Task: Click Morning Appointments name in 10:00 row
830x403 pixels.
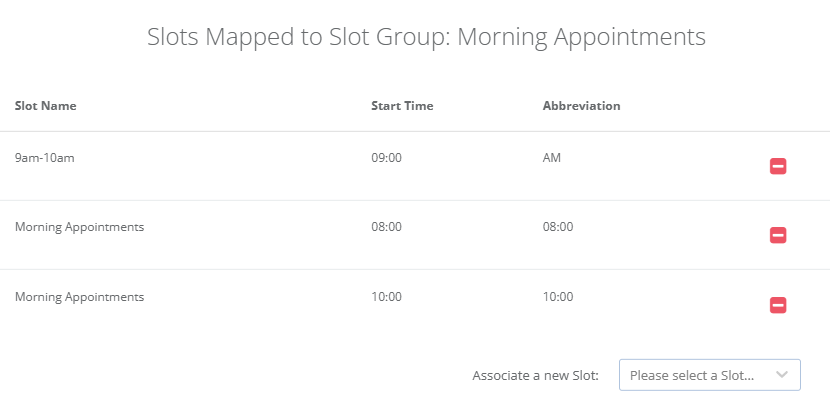Action: pyautogui.click(x=79, y=297)
